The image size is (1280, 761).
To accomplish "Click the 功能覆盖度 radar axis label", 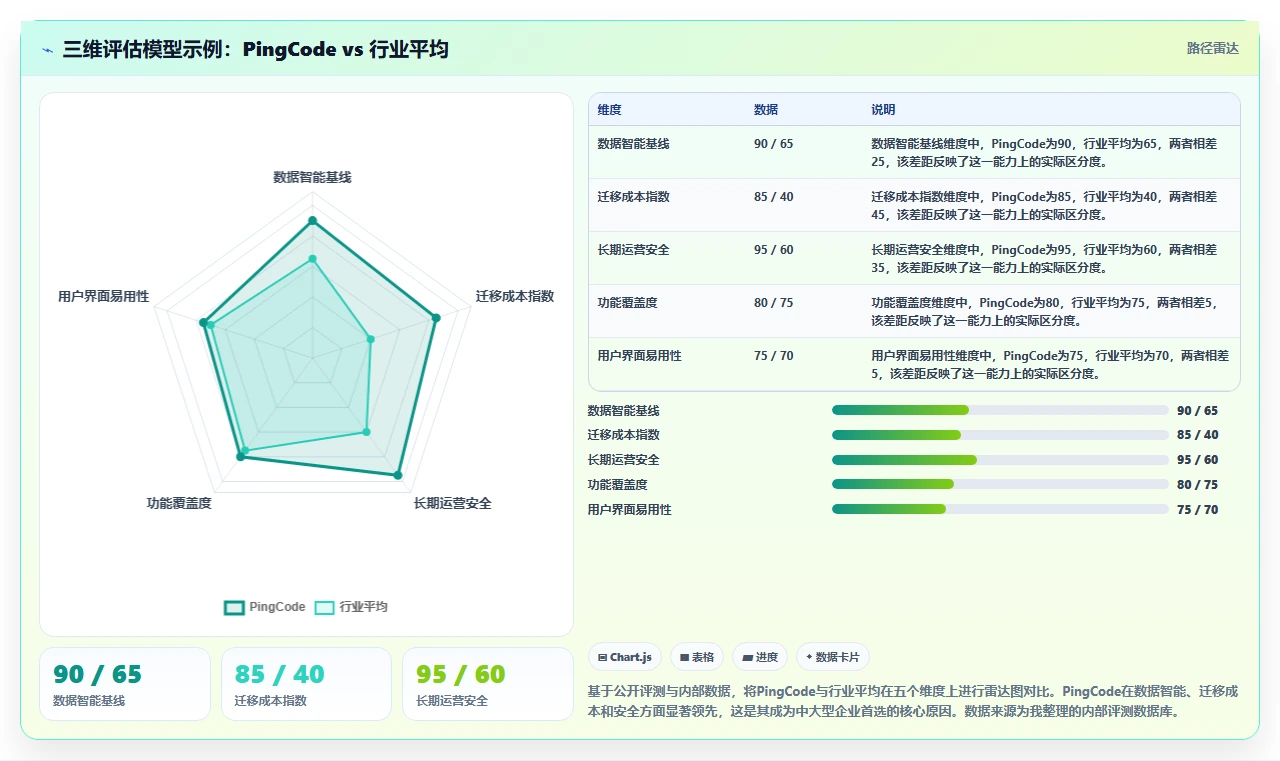I will click(179, 503).
